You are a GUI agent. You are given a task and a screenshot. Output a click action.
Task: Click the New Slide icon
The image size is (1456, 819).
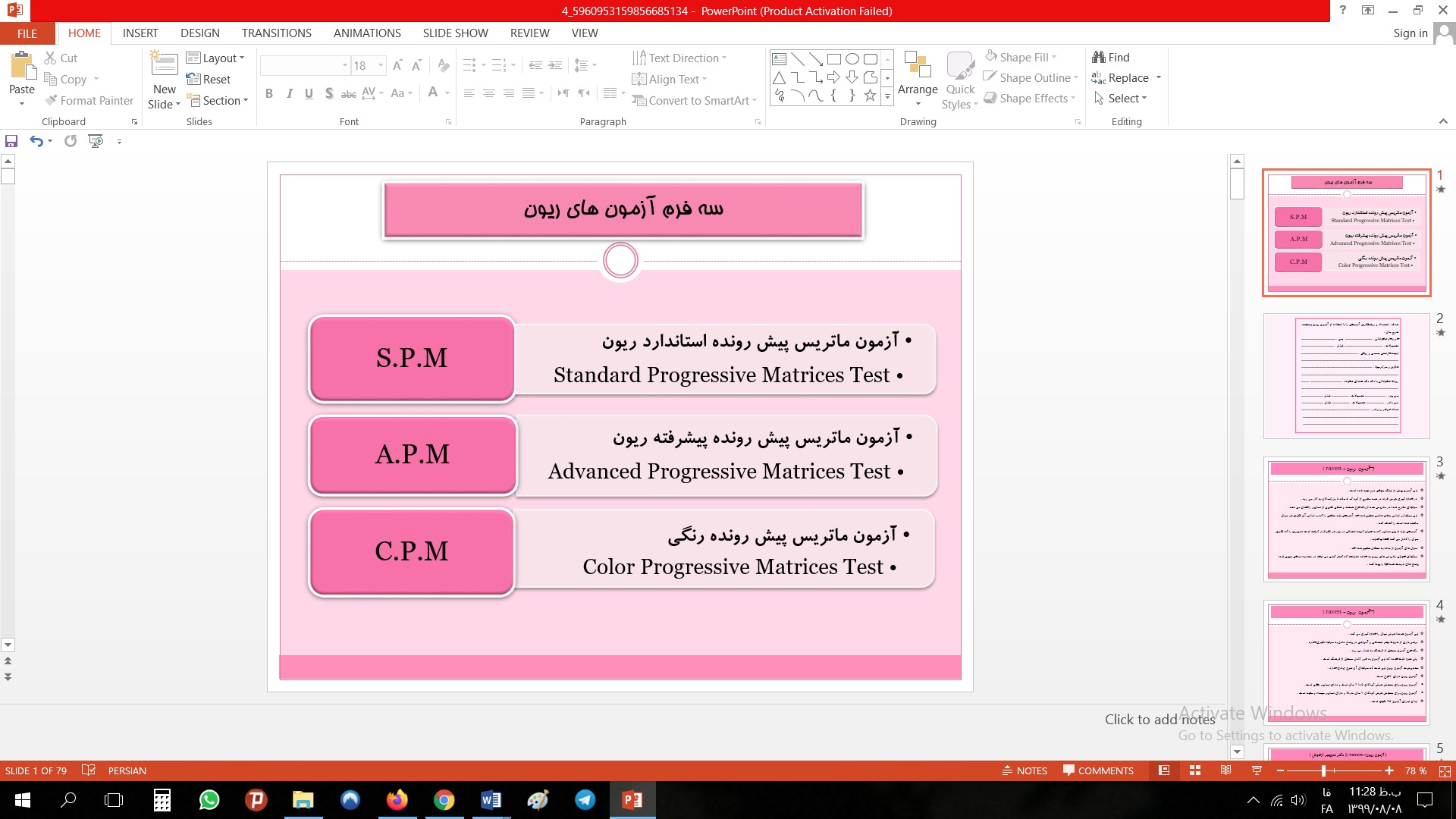click(165, 65)
